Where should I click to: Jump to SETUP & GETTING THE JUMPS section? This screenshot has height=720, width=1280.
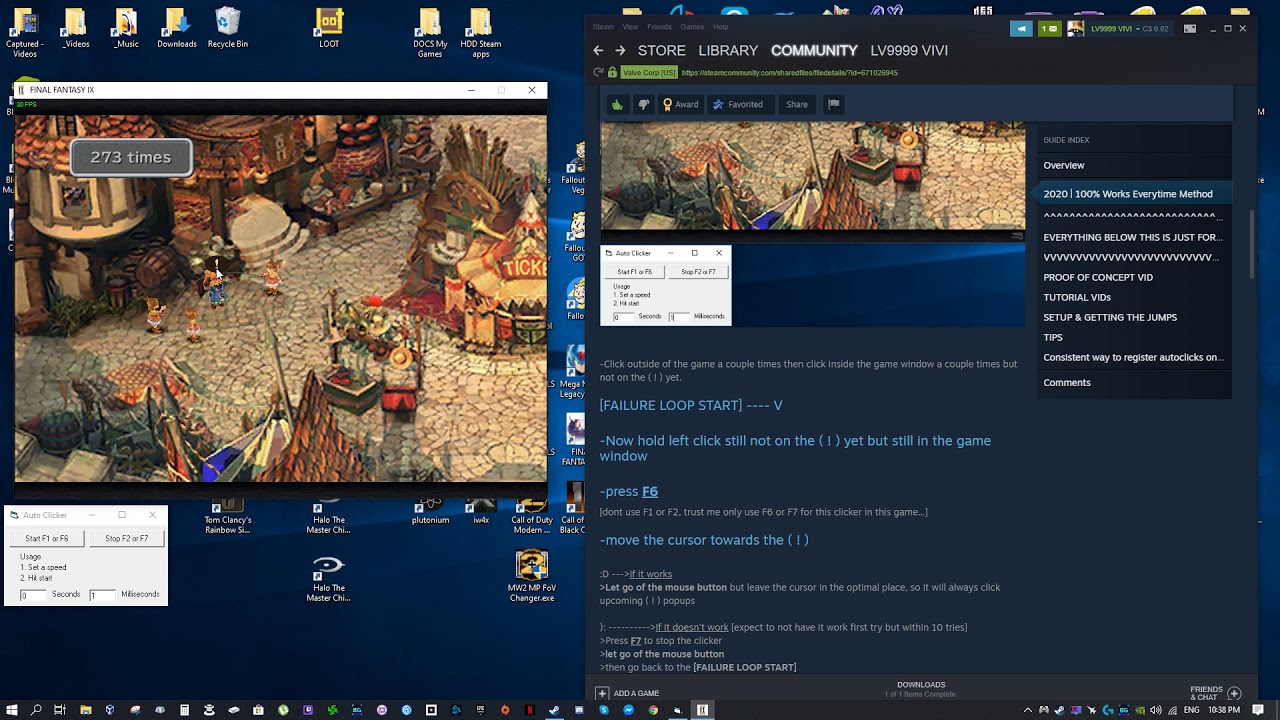pyautogui.click(x=1110, y=317)
